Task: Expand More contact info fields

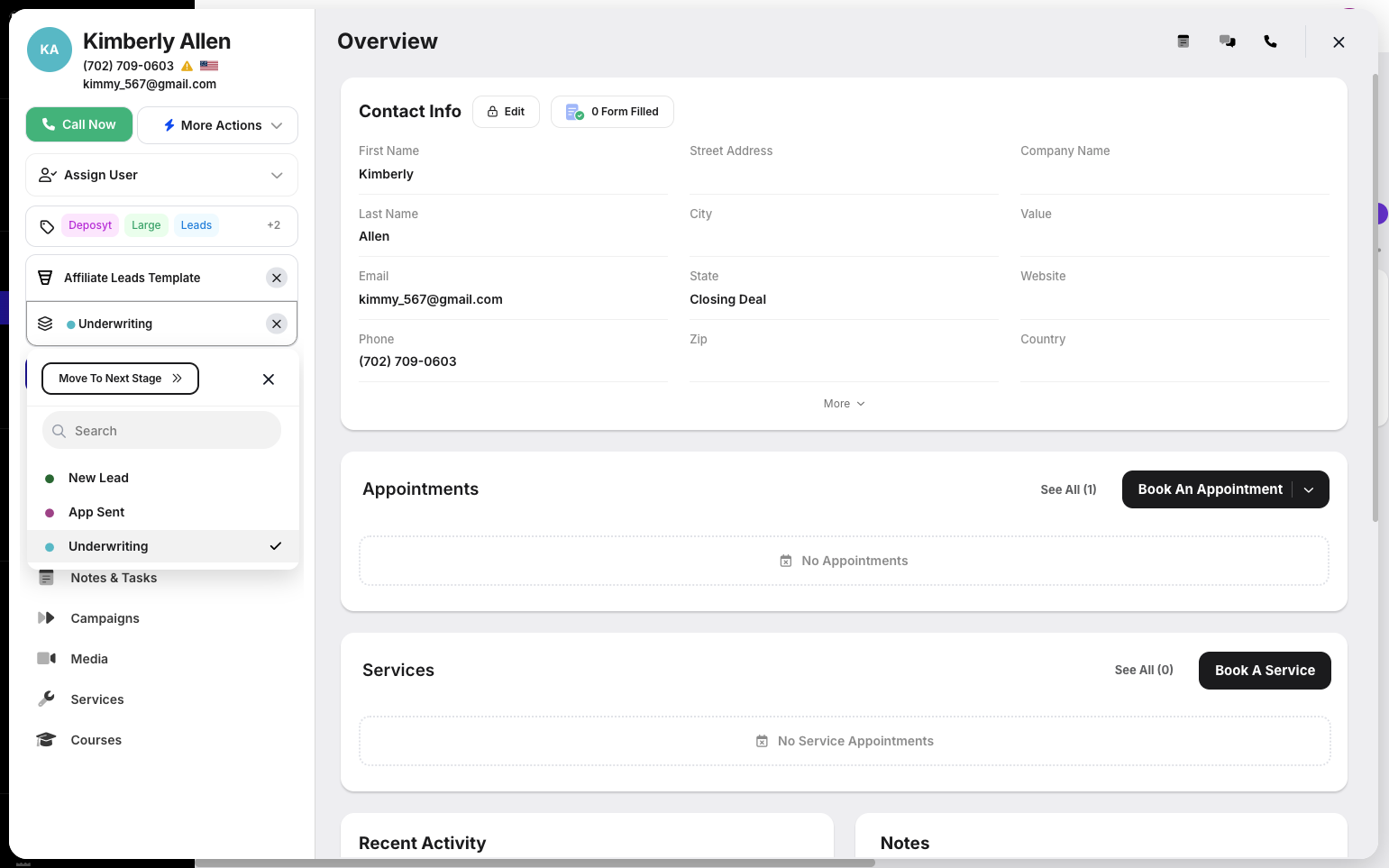Action: (x=844, y=404)
